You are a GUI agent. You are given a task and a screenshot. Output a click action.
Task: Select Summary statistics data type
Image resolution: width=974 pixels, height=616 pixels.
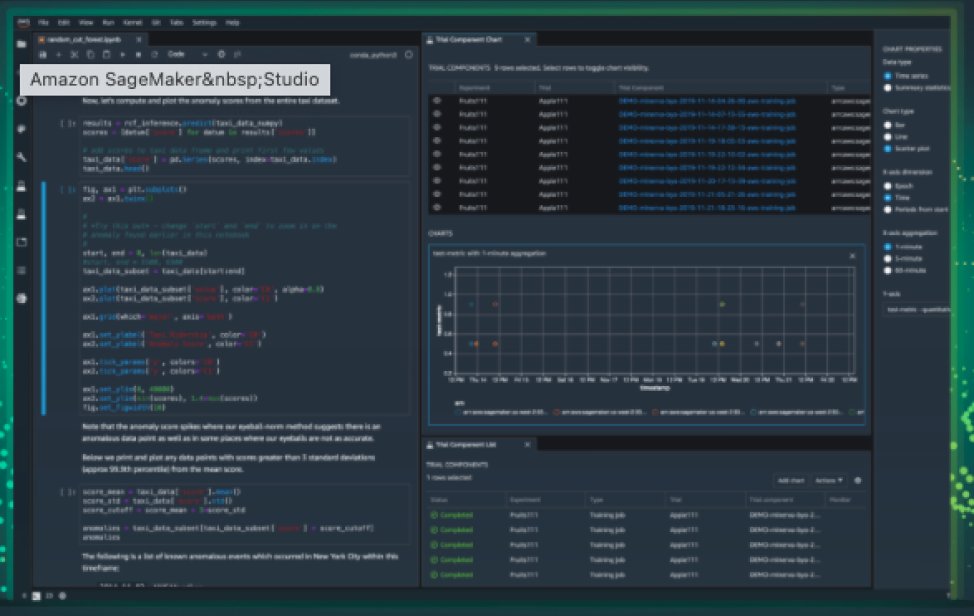888,88
